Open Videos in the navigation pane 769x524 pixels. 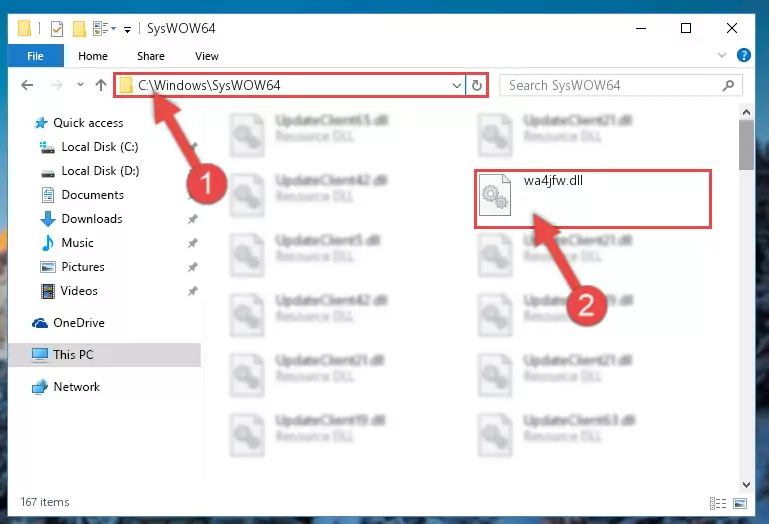pyautogui.click(x=79, y=291)
